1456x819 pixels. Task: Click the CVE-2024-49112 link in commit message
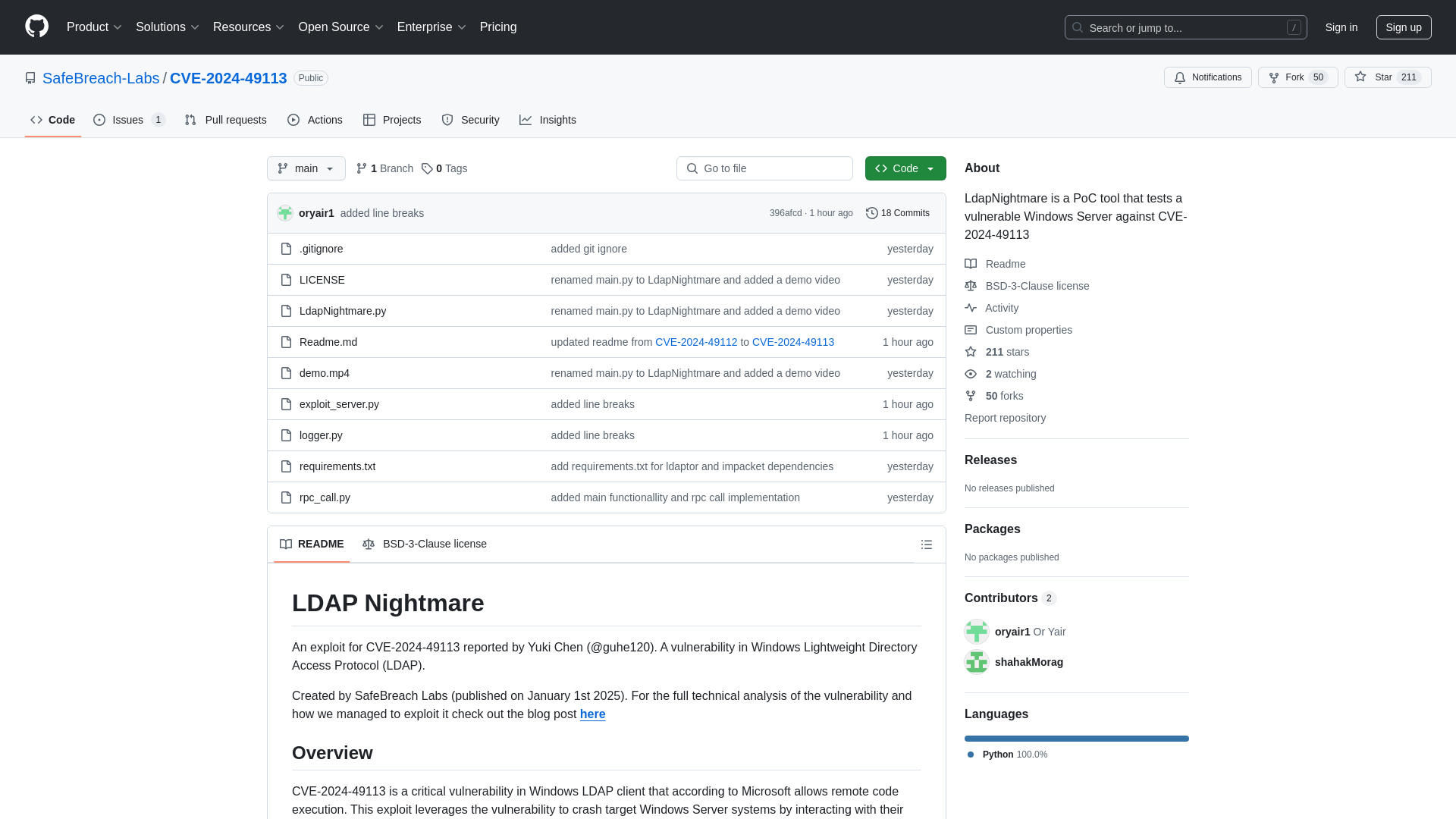point(696,342)
